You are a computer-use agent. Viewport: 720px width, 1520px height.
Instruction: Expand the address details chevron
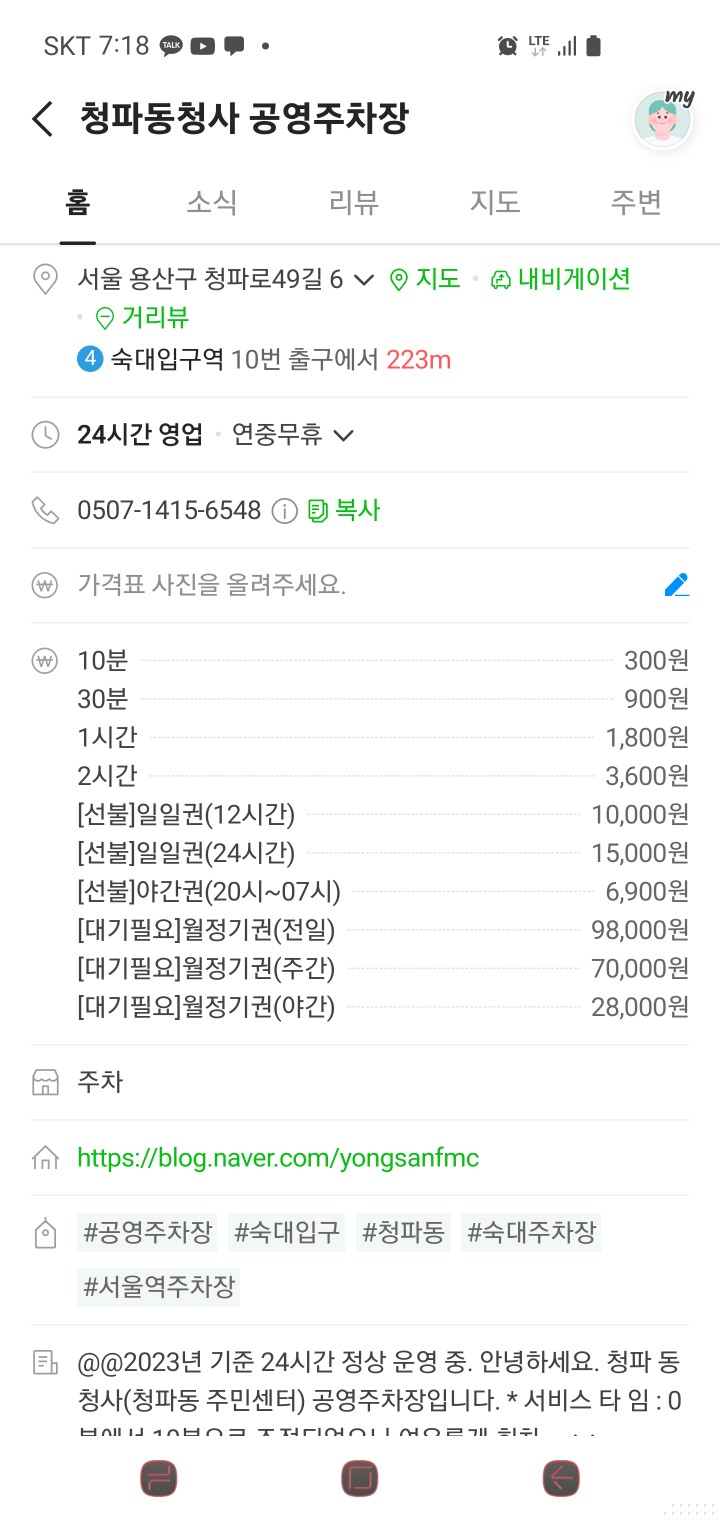[364, 280]
